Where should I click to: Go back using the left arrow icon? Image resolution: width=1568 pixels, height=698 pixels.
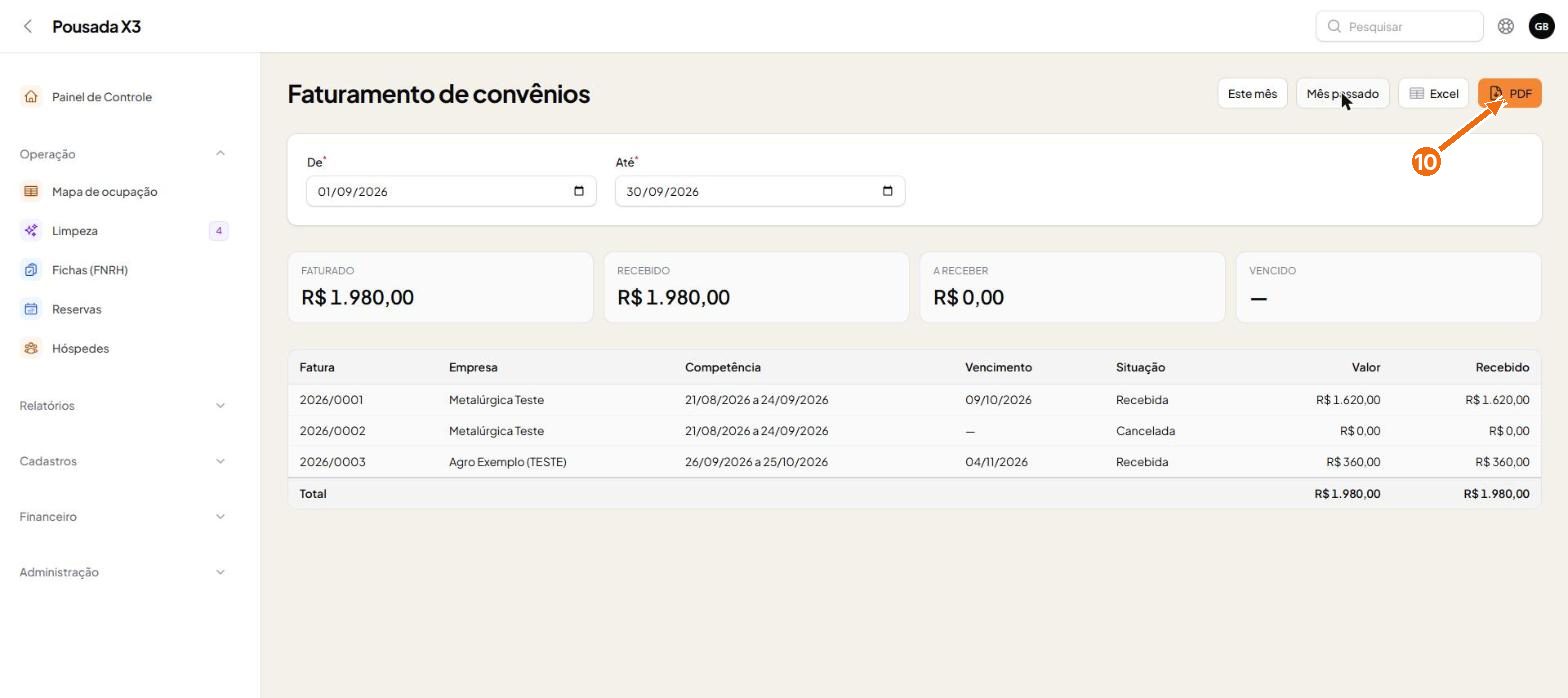point(28,26)
